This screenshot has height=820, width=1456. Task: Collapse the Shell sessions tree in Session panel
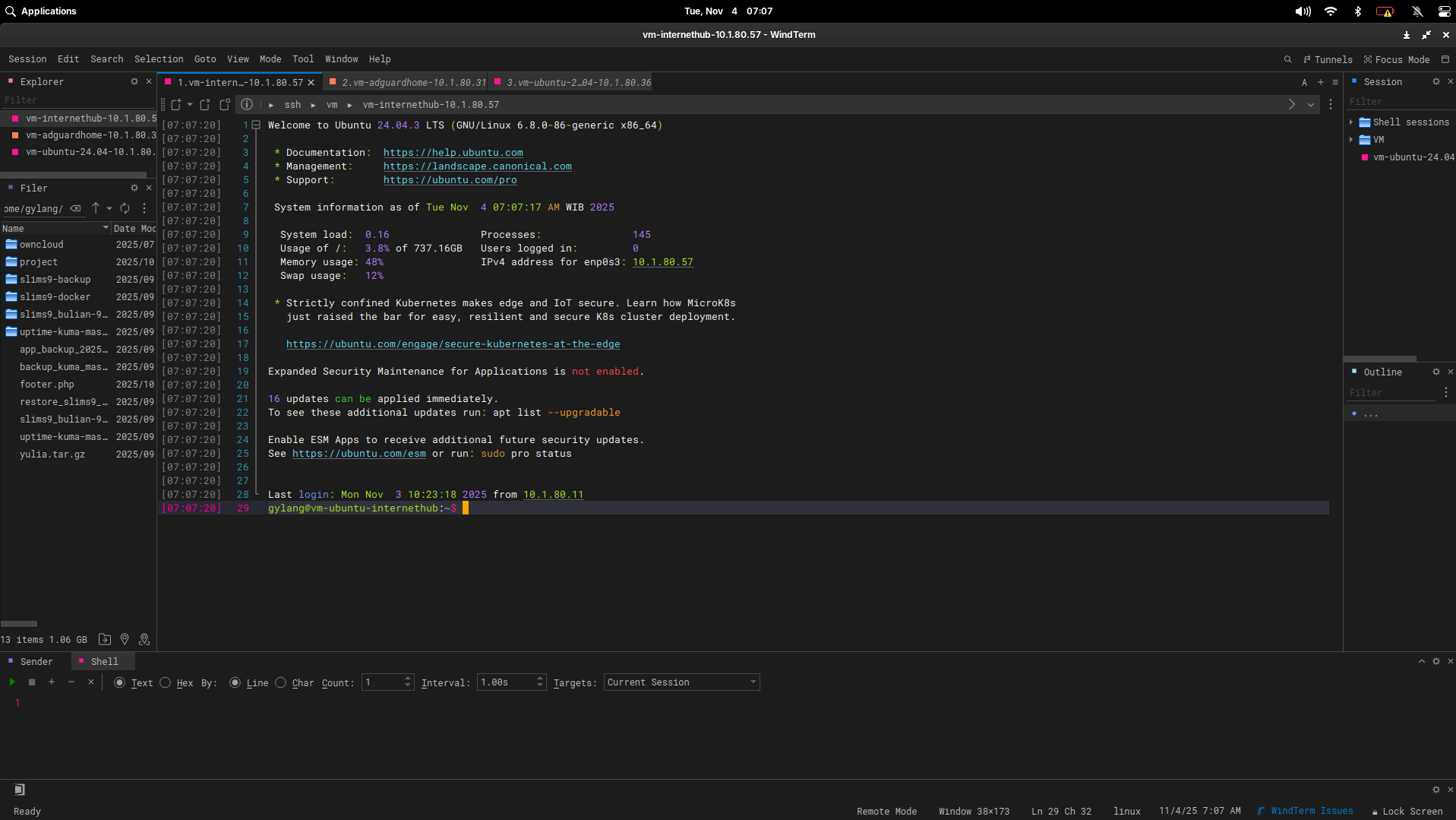1351,122
